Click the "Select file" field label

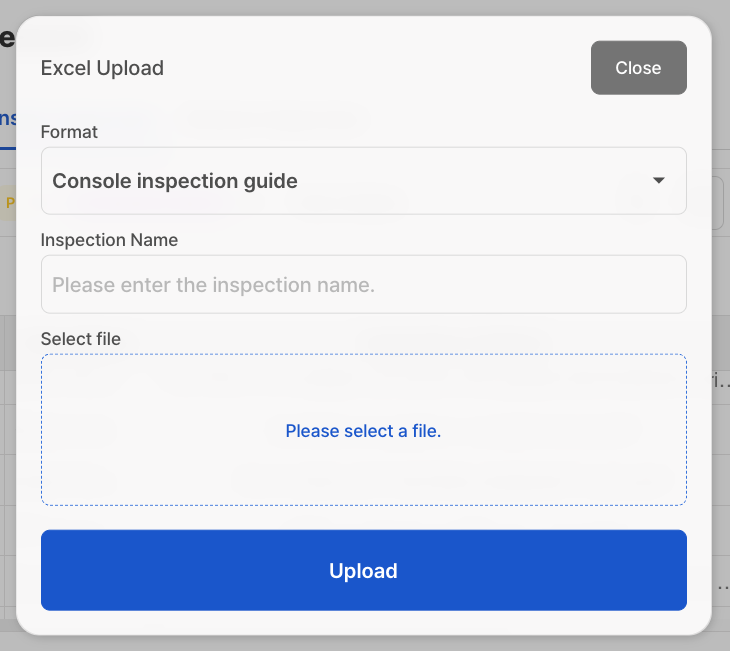coord(80,339)
